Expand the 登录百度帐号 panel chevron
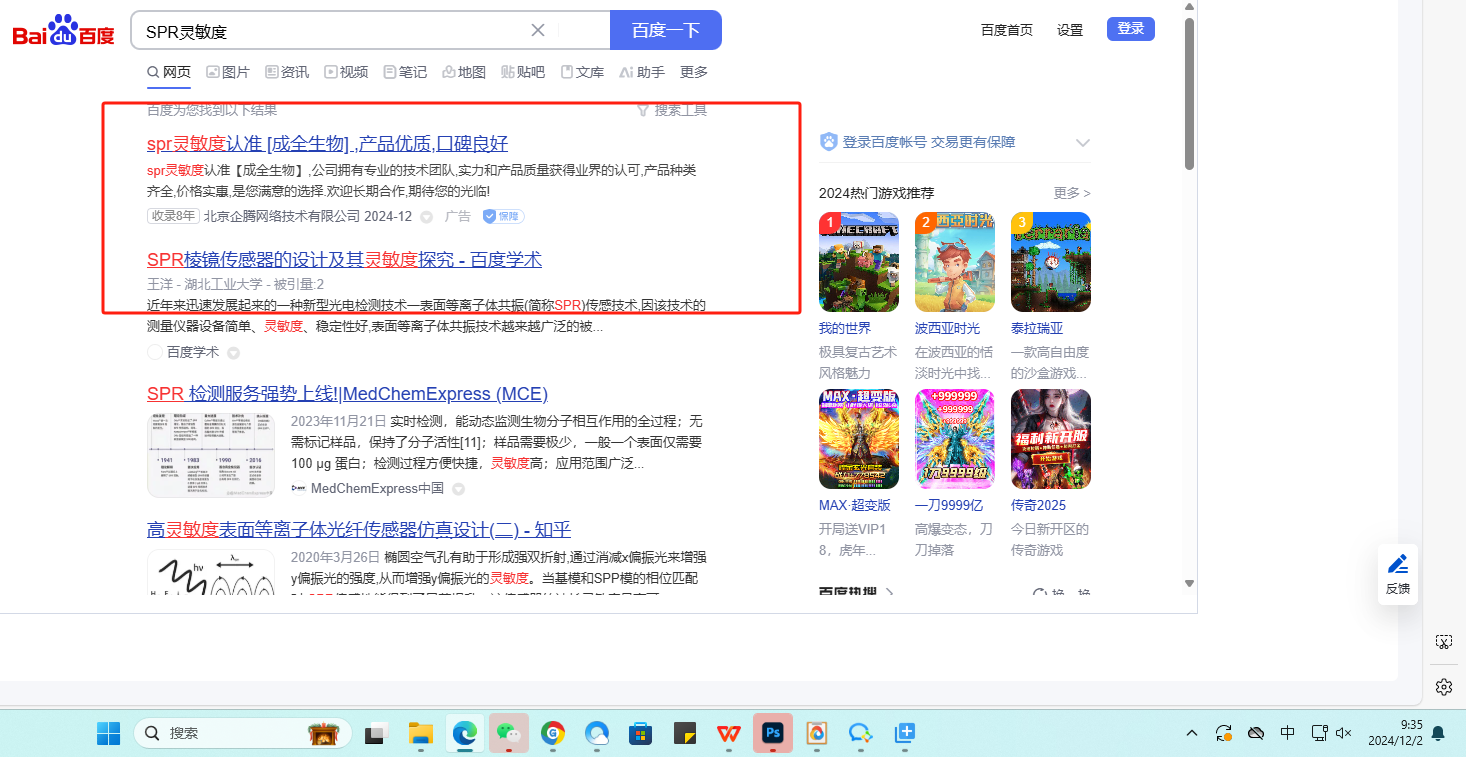 pyautogui.click(x=1082, y=143)
